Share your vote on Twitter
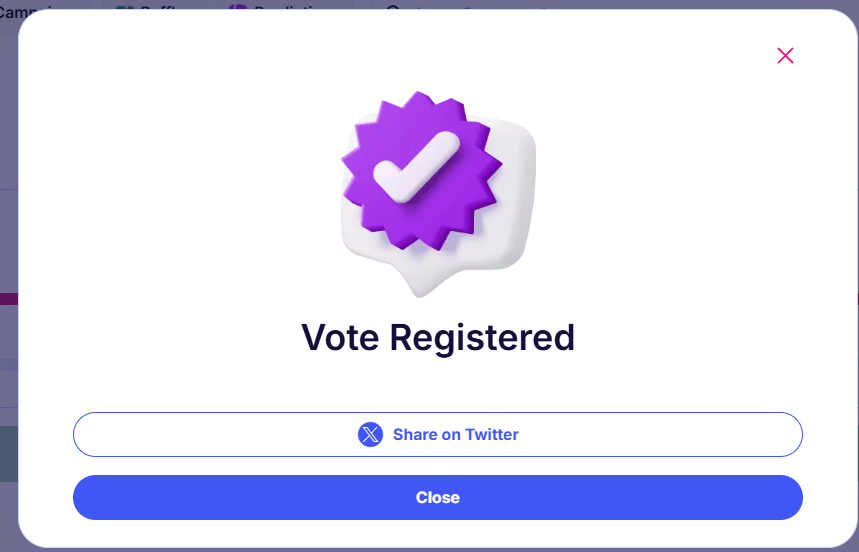The height and width of the screenshot is (552, 859). click(x=438, y=434)
